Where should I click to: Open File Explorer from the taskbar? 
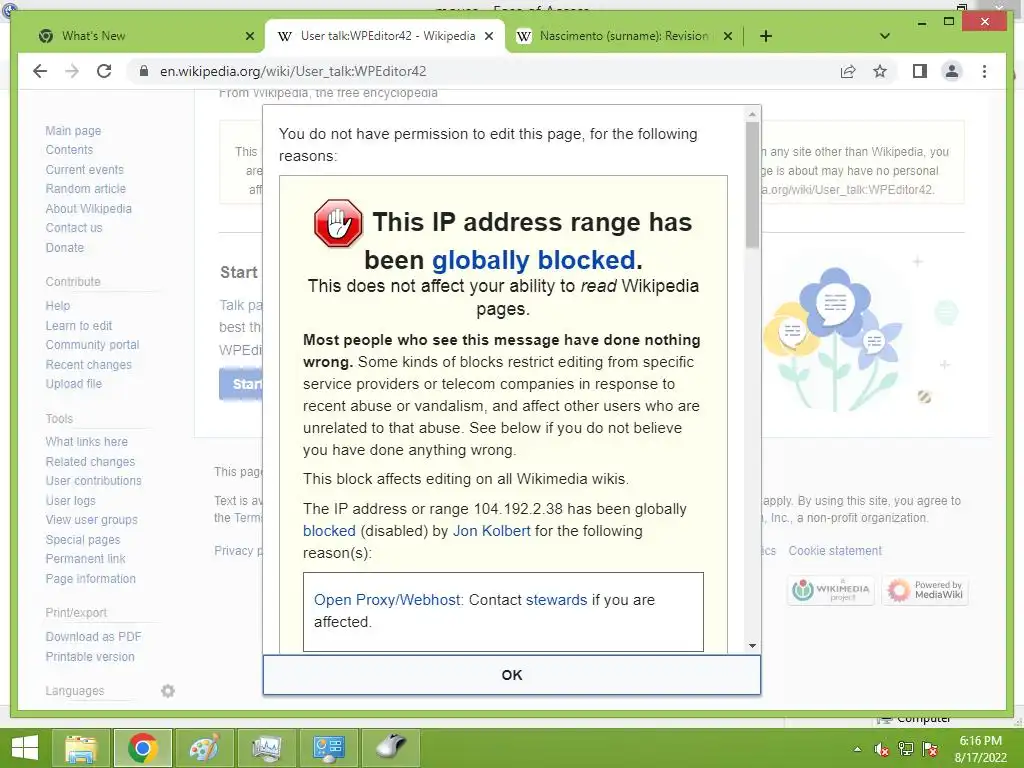click(80, 748)
